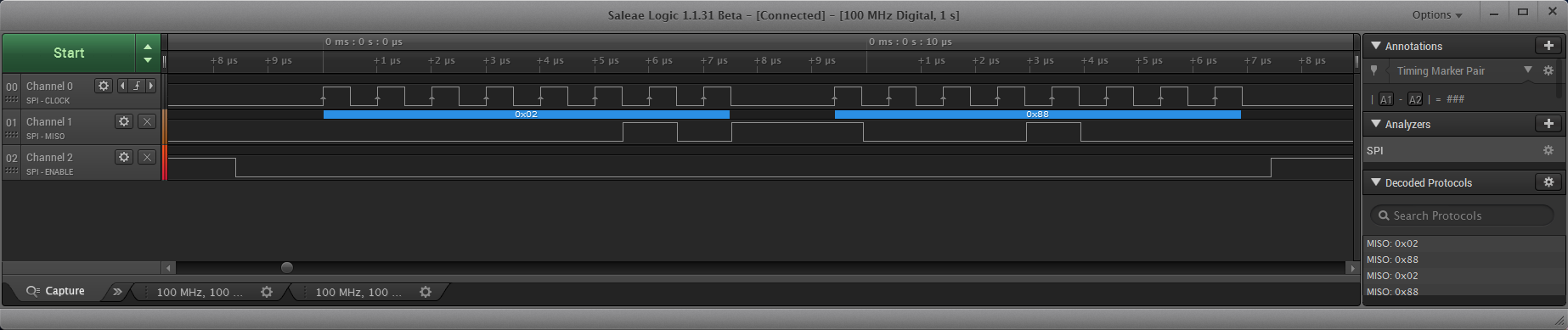Screen dimensions: 1568x330
Task: Open the SPI analyzer gear settings
Action: [x=1548, y=150]
